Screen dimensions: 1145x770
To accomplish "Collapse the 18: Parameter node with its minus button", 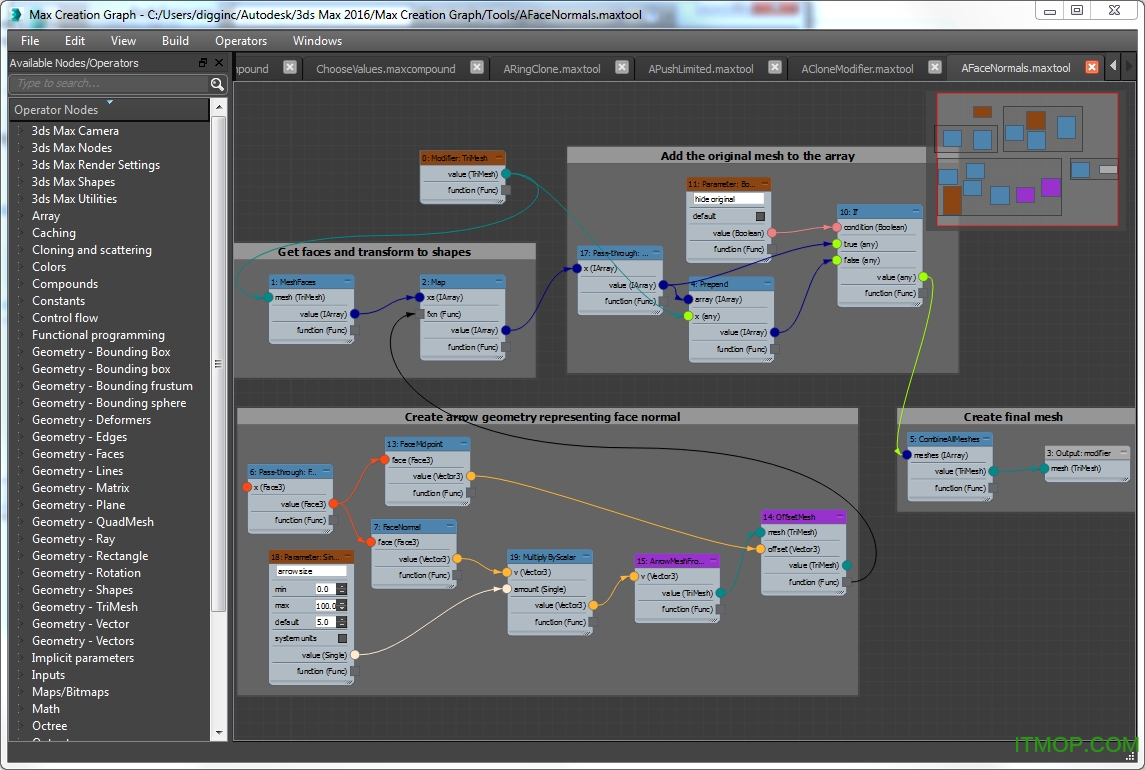I will (348, 556).
